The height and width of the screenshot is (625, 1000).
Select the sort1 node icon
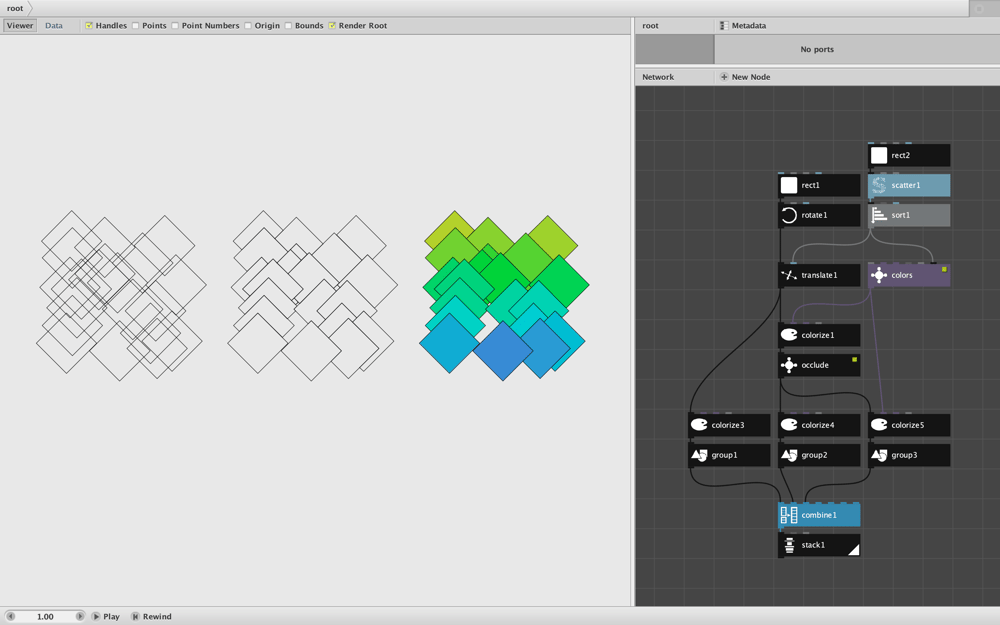pos(879,215)
